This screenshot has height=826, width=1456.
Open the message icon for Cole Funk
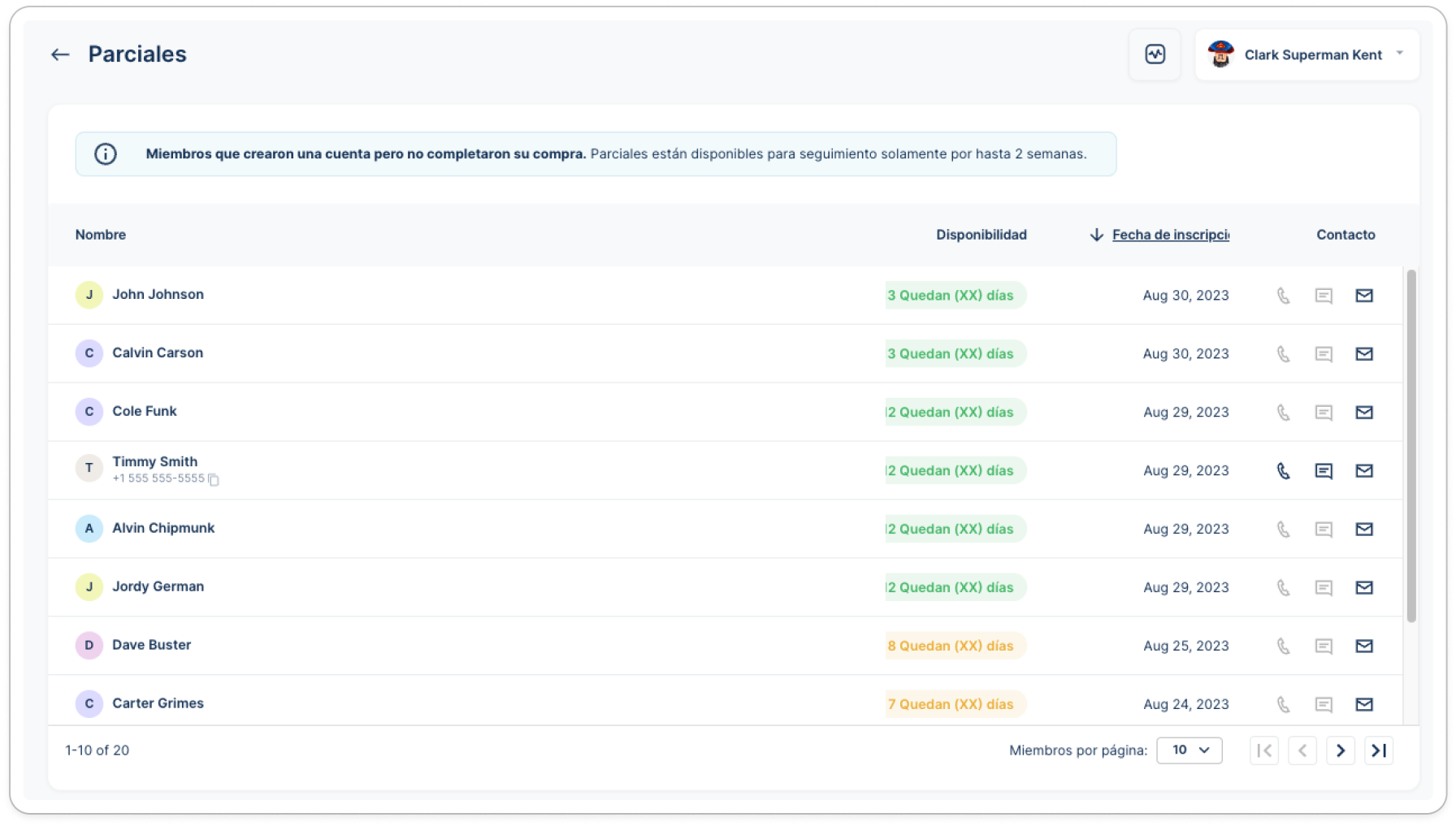(x=1324, y=413)
